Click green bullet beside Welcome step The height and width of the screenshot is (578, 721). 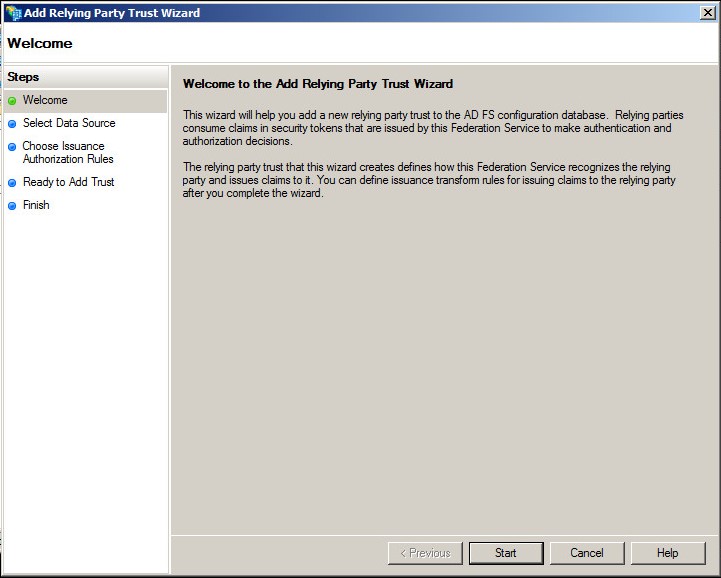(x=12, y=101)
